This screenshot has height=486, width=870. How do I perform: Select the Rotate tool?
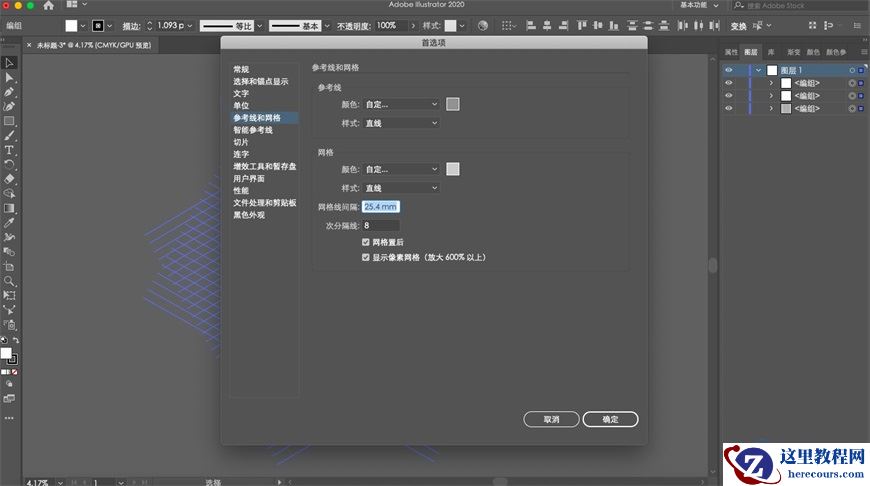coord(9,164)
